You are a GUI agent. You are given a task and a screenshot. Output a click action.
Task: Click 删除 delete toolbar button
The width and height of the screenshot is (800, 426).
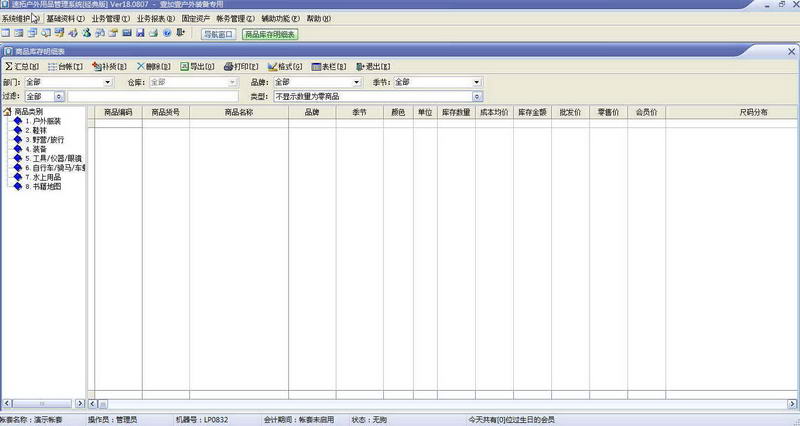[x=153, y=66]
